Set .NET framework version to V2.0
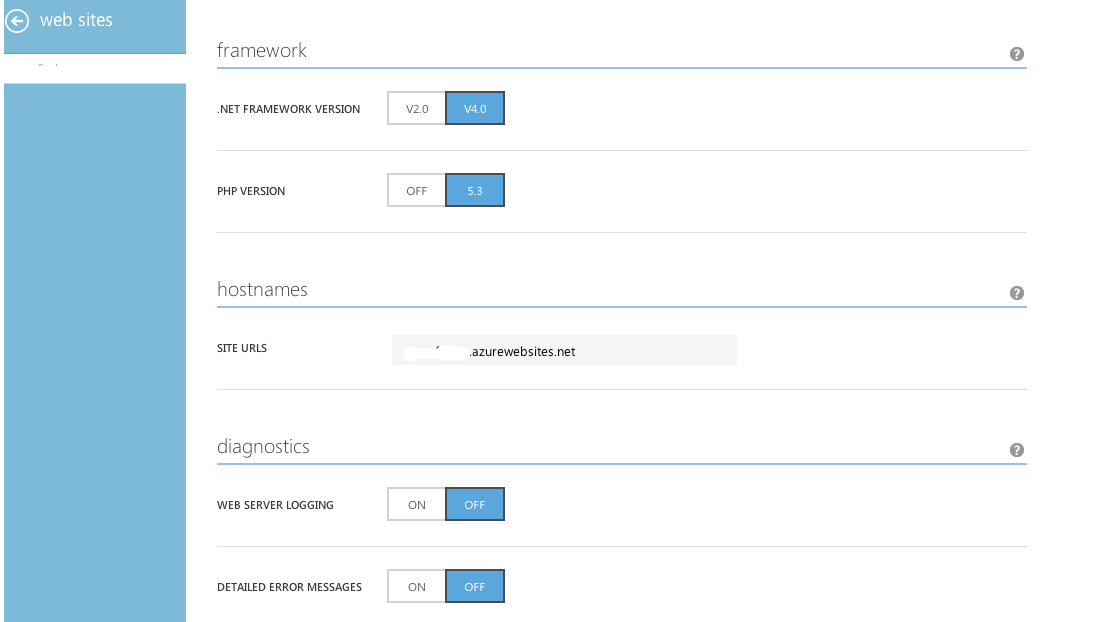Image resolution: width=1097 pixels, height=622 pixels. click(417, 108)
